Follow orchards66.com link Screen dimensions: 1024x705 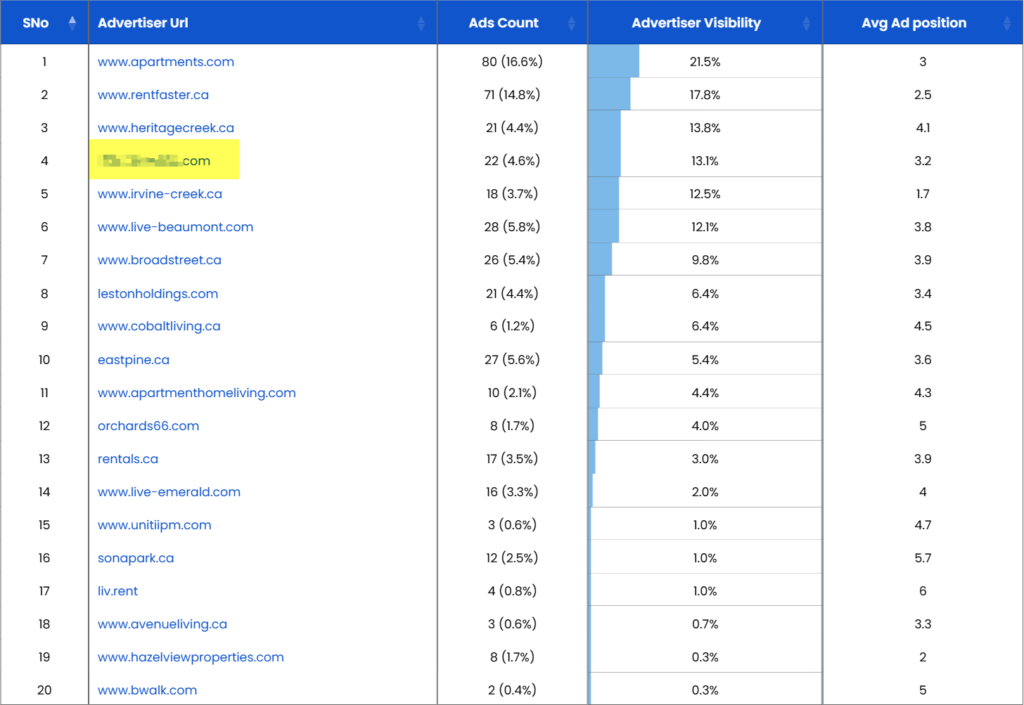[148, 426]
